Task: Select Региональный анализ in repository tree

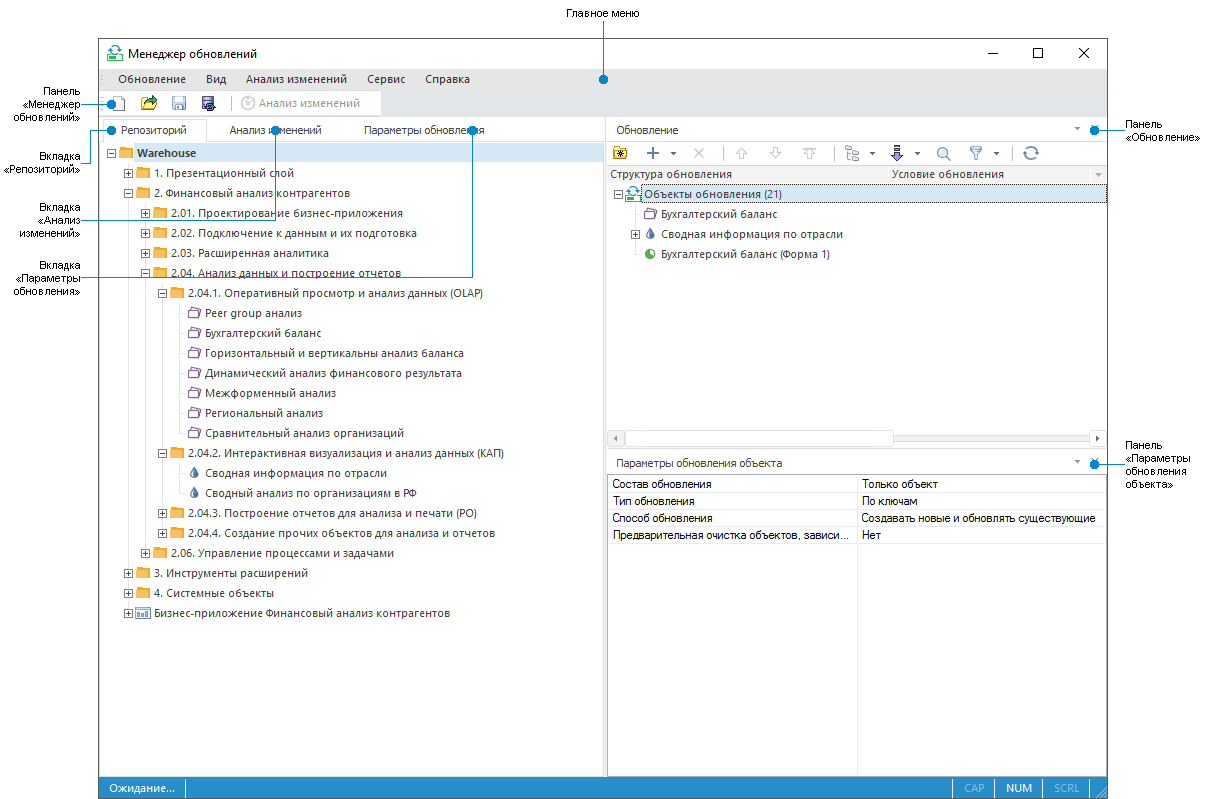Action: 264,413
